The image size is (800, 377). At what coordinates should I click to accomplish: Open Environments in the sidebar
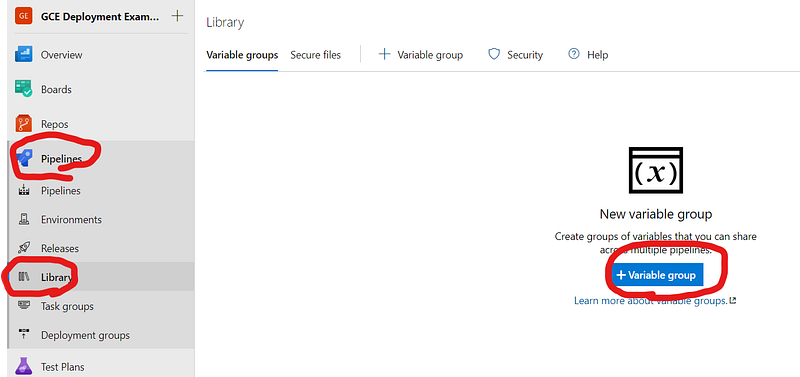click(x=71, y=219)
